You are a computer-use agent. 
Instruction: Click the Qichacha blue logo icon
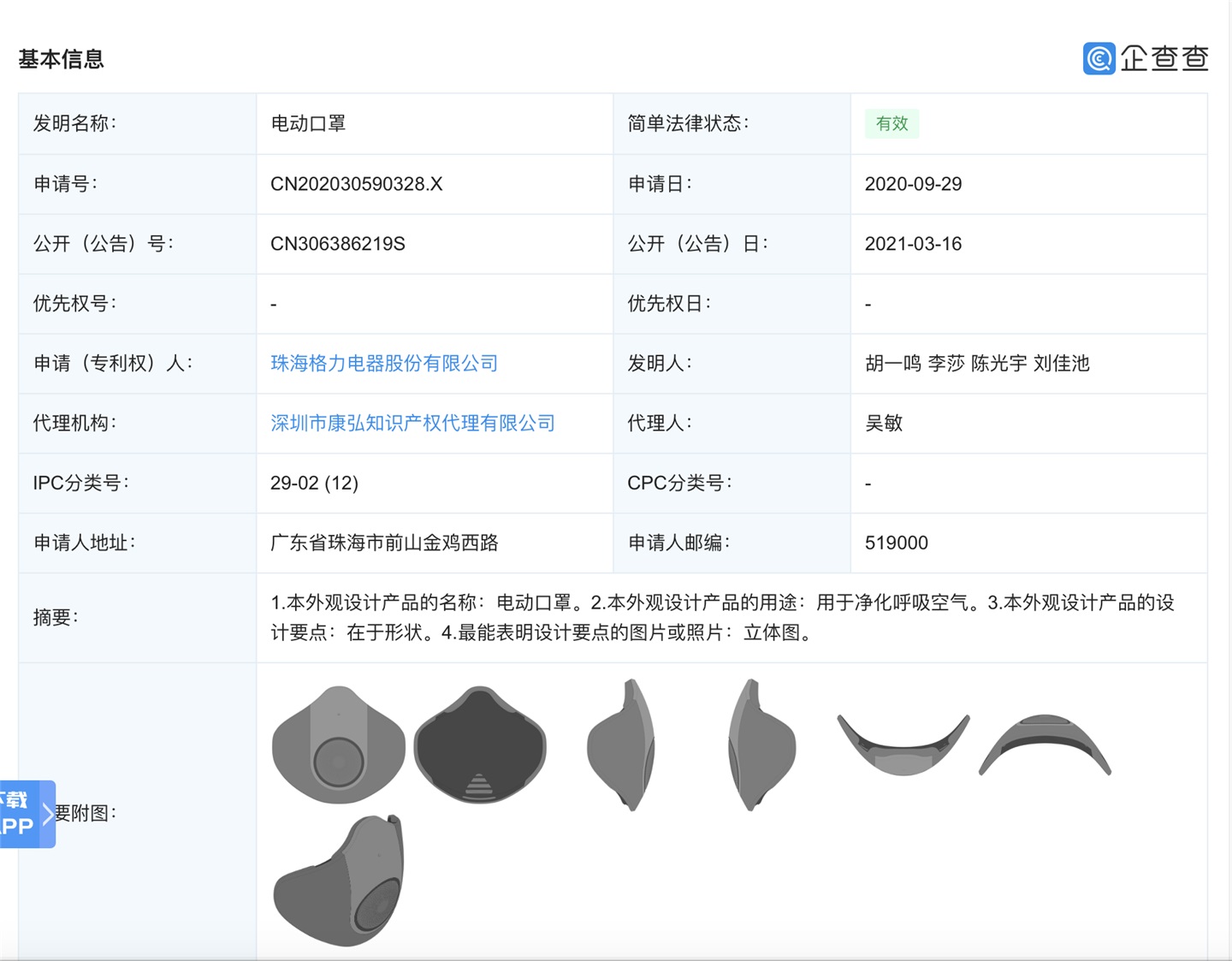pyautogui.click(x=1099, y=58)
